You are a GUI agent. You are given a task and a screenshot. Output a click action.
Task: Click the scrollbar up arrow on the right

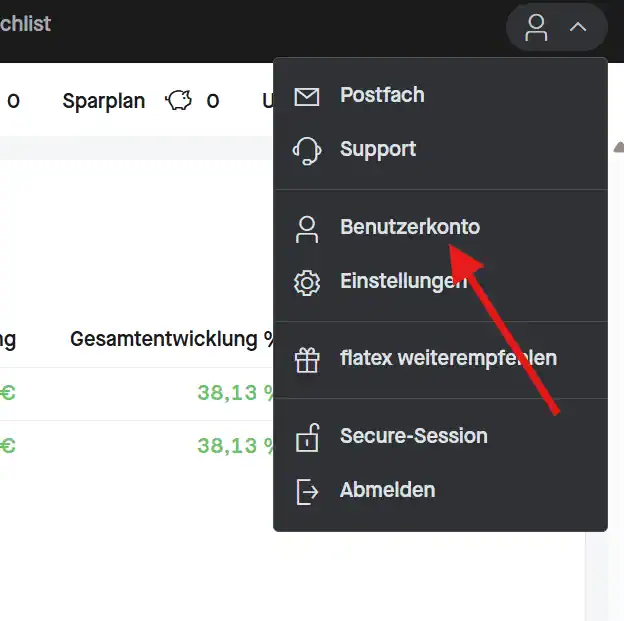(x=618, y=147)
